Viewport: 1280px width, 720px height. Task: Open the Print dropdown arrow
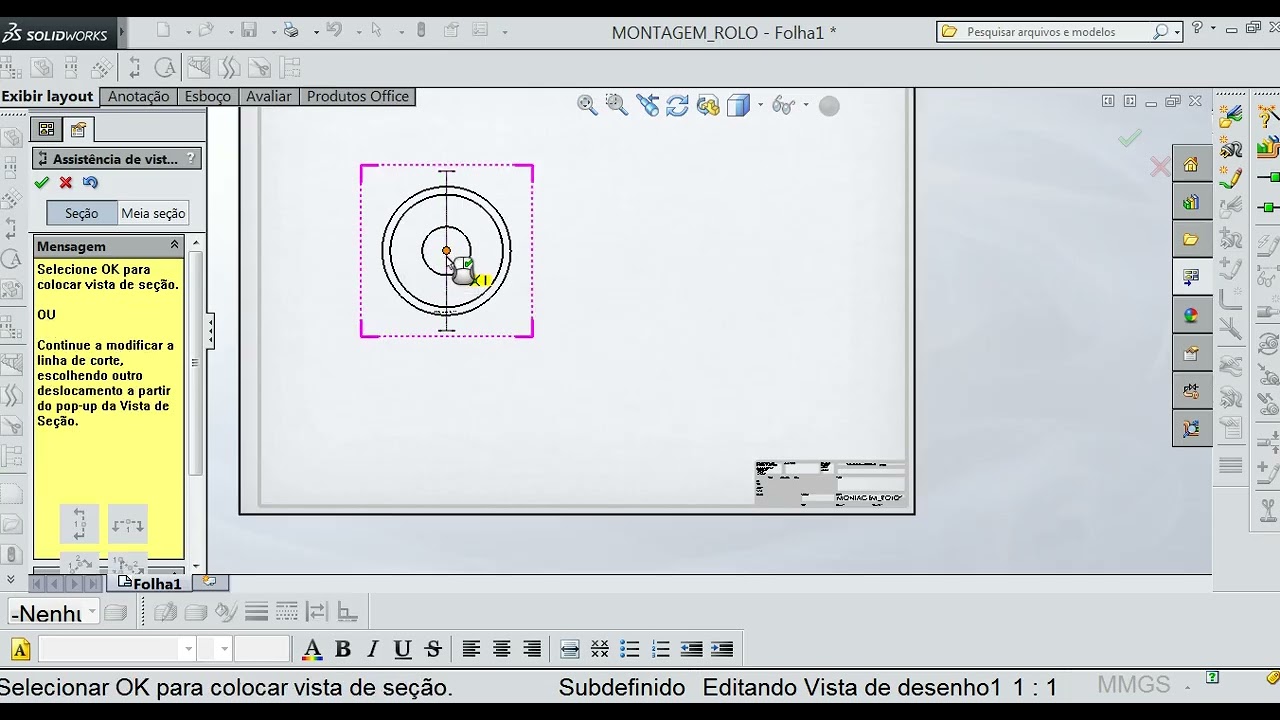point(316,32)
